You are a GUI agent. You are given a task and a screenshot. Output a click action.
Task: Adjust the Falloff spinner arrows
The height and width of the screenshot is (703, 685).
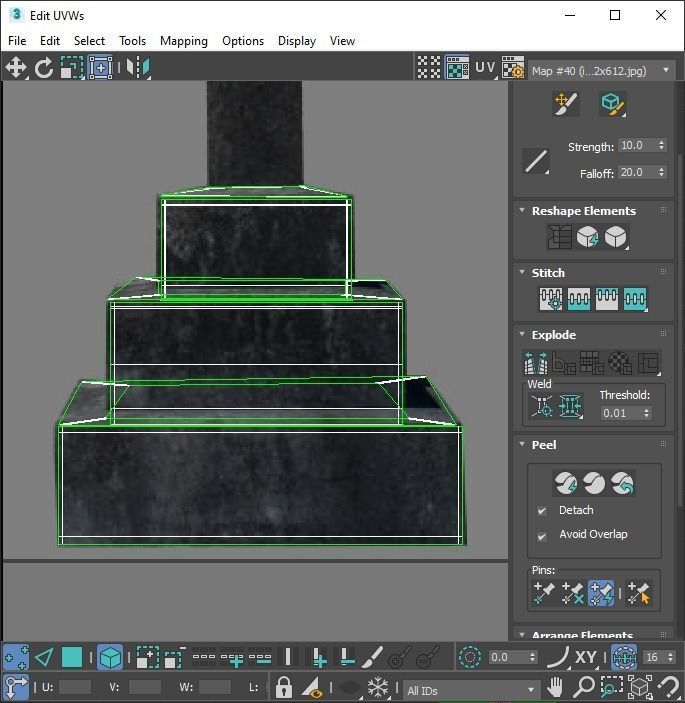coord(661,172)
